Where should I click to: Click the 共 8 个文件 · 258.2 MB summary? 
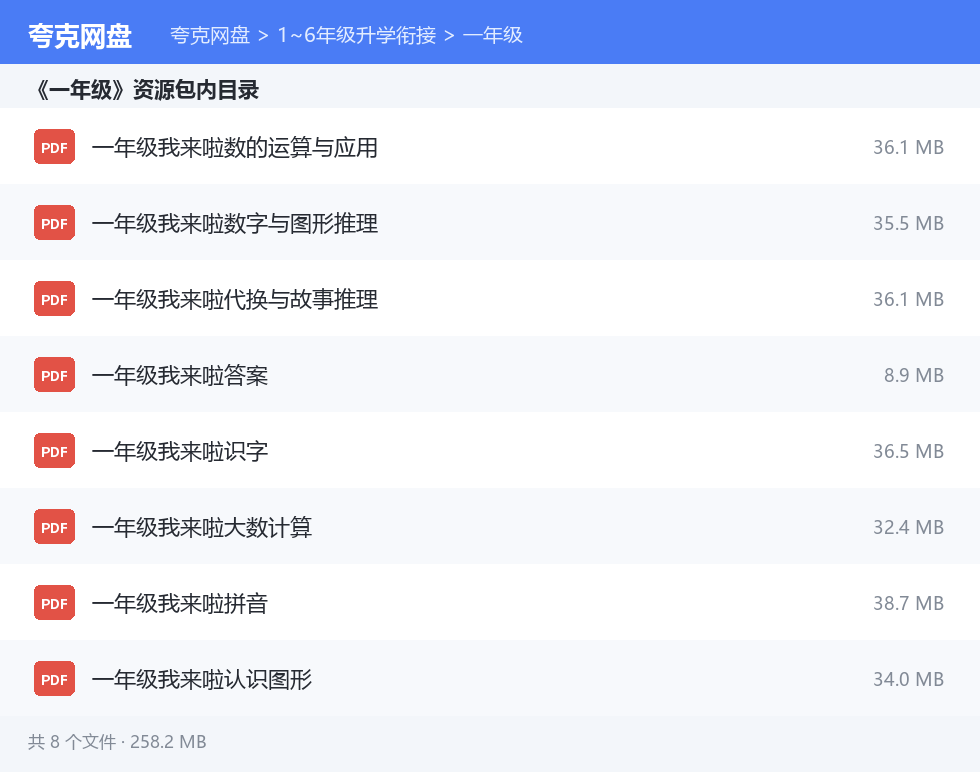click(x=117, y=742)
